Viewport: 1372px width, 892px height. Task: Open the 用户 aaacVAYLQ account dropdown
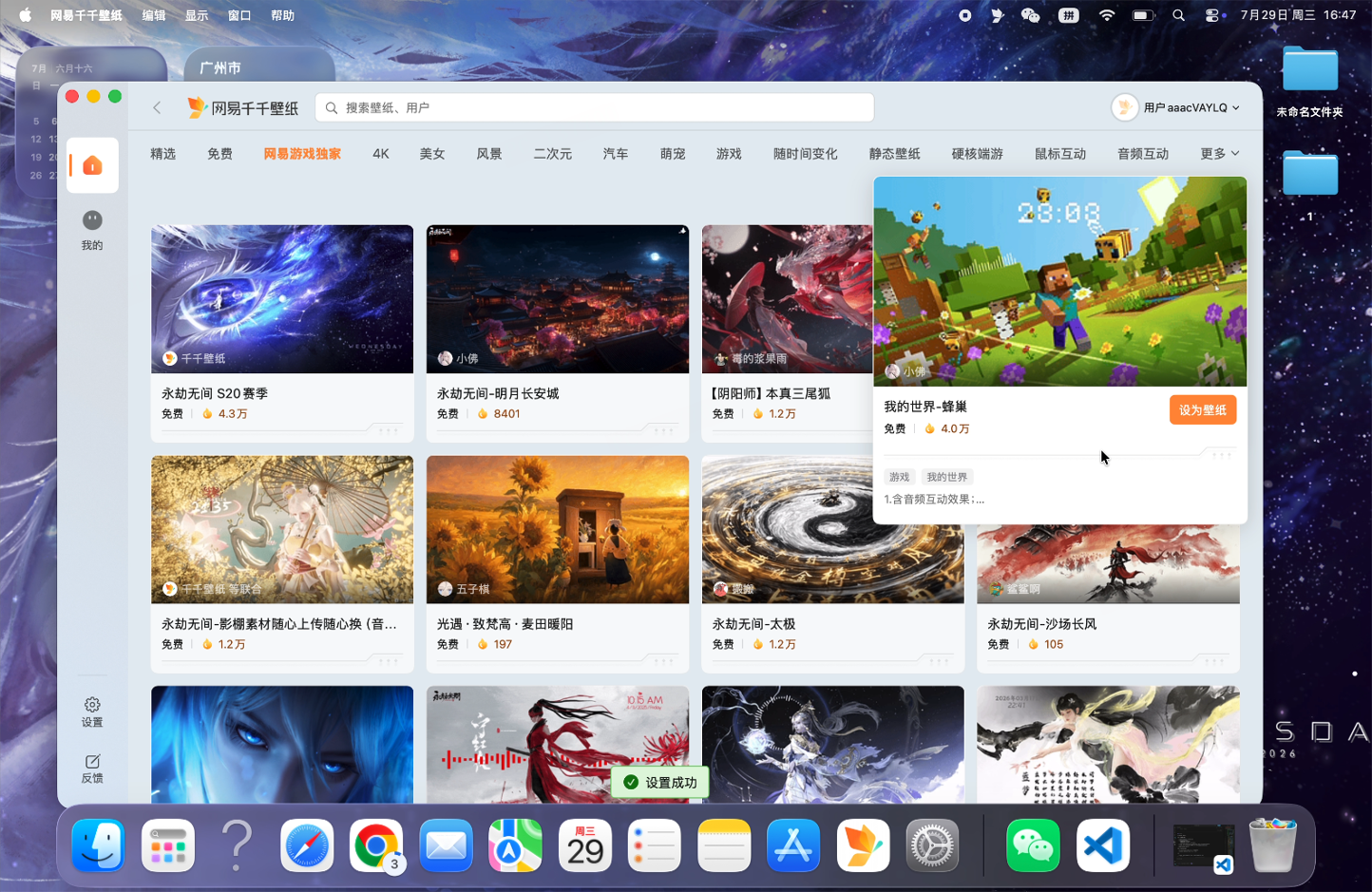(1191, 108)
